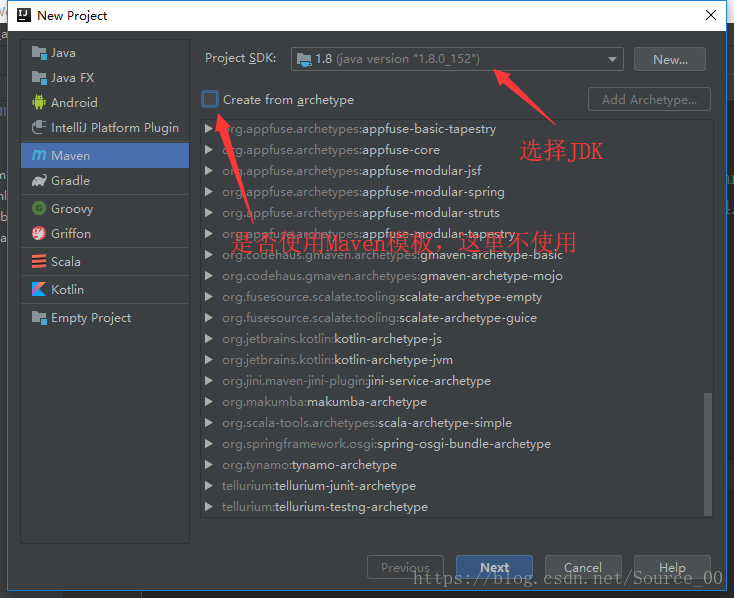This screenshot has height=598, width=734.
Task: Expand appfuse-modular-spring archetype node
Action: [x=209, y=192]
